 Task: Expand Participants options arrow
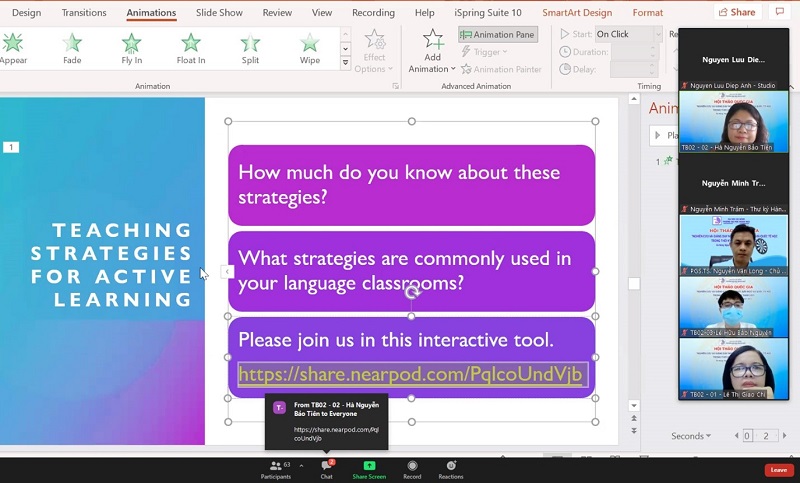[x=301, y=465]
